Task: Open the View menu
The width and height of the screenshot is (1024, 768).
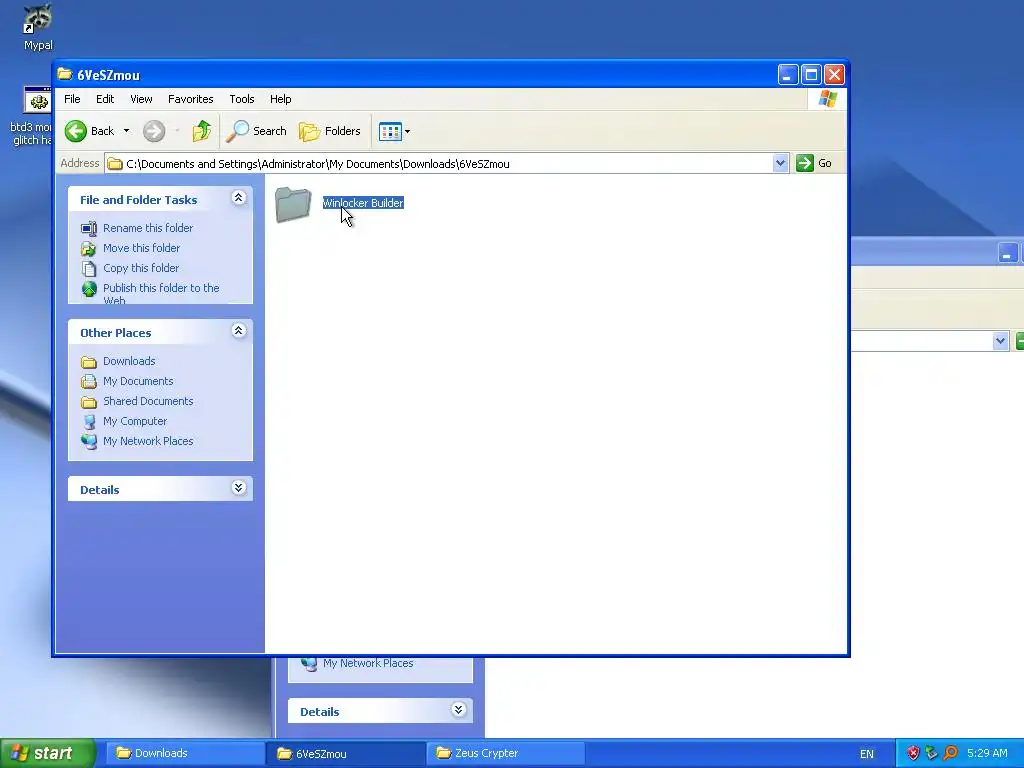Action: [x=141, y=99]
